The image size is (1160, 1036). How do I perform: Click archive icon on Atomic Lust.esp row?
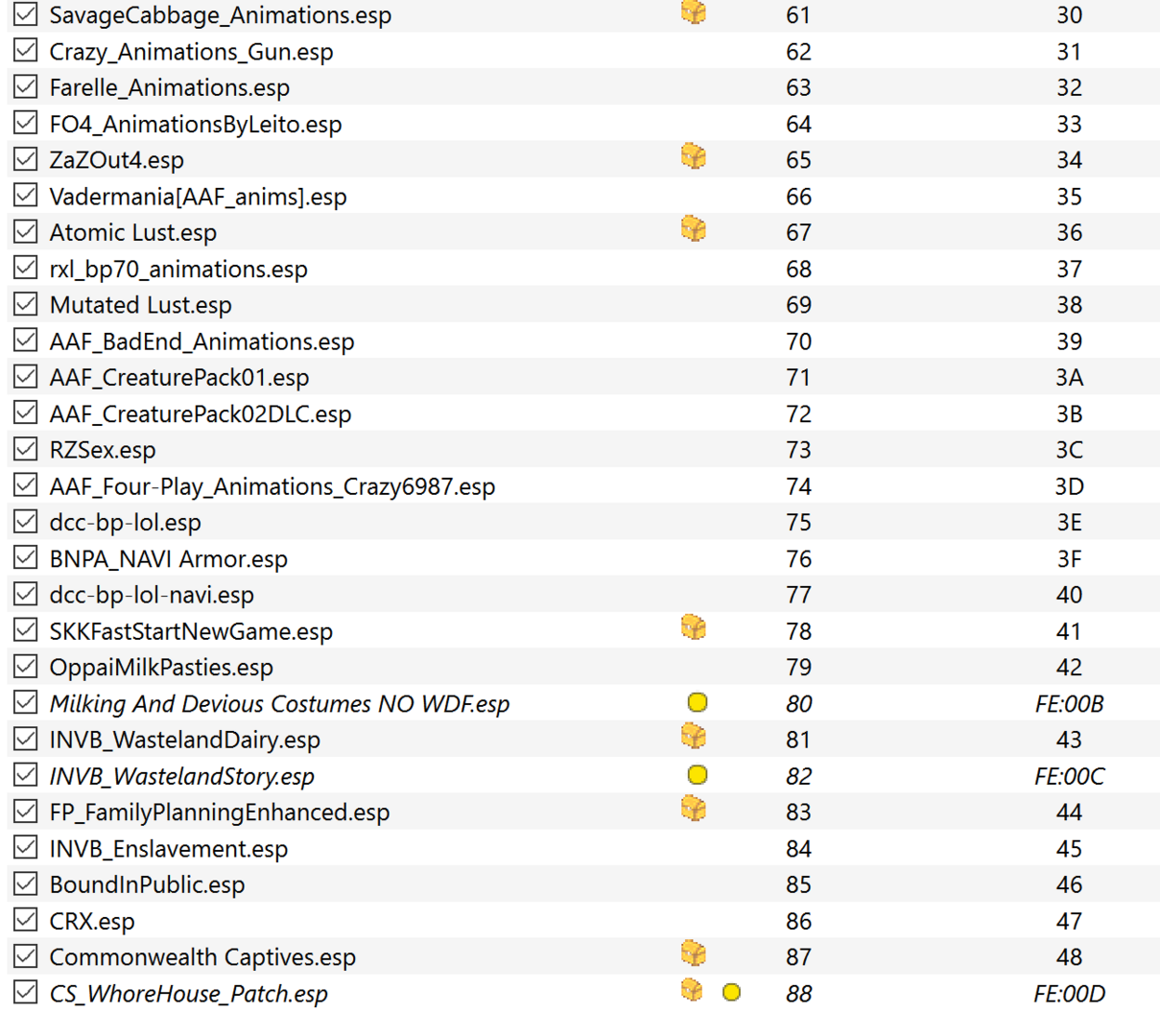pyautogui.click(x=694, y=229)
